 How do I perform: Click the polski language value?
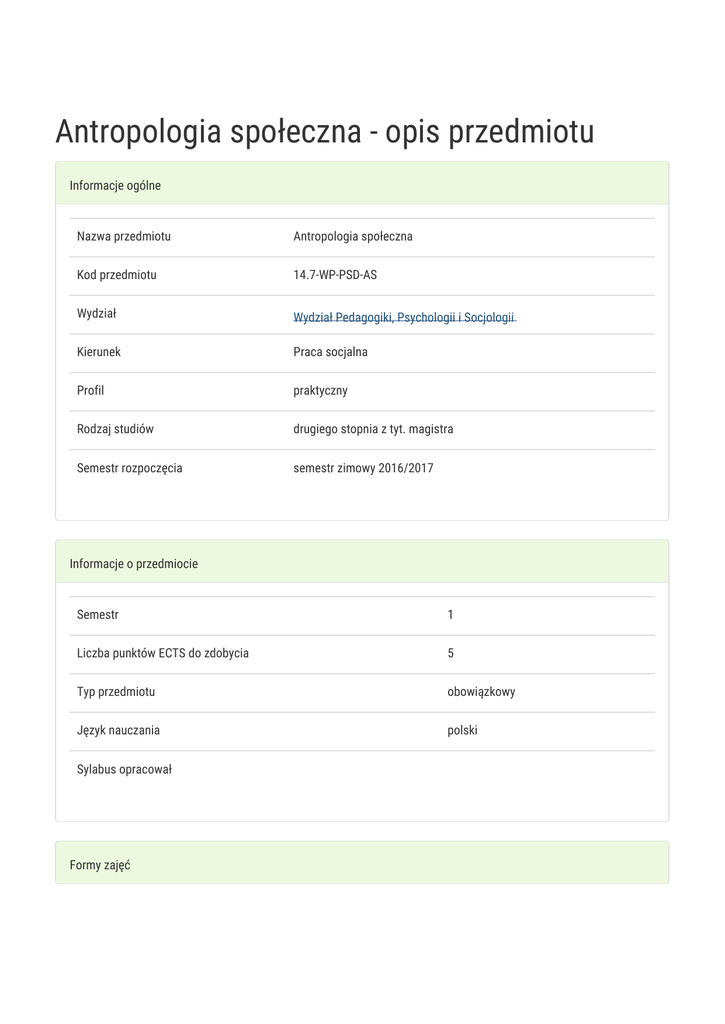(462, 729)
